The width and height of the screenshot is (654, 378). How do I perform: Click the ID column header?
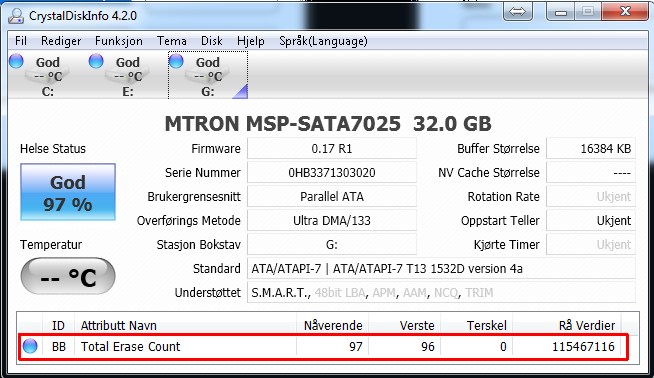(x=58, y=325)
